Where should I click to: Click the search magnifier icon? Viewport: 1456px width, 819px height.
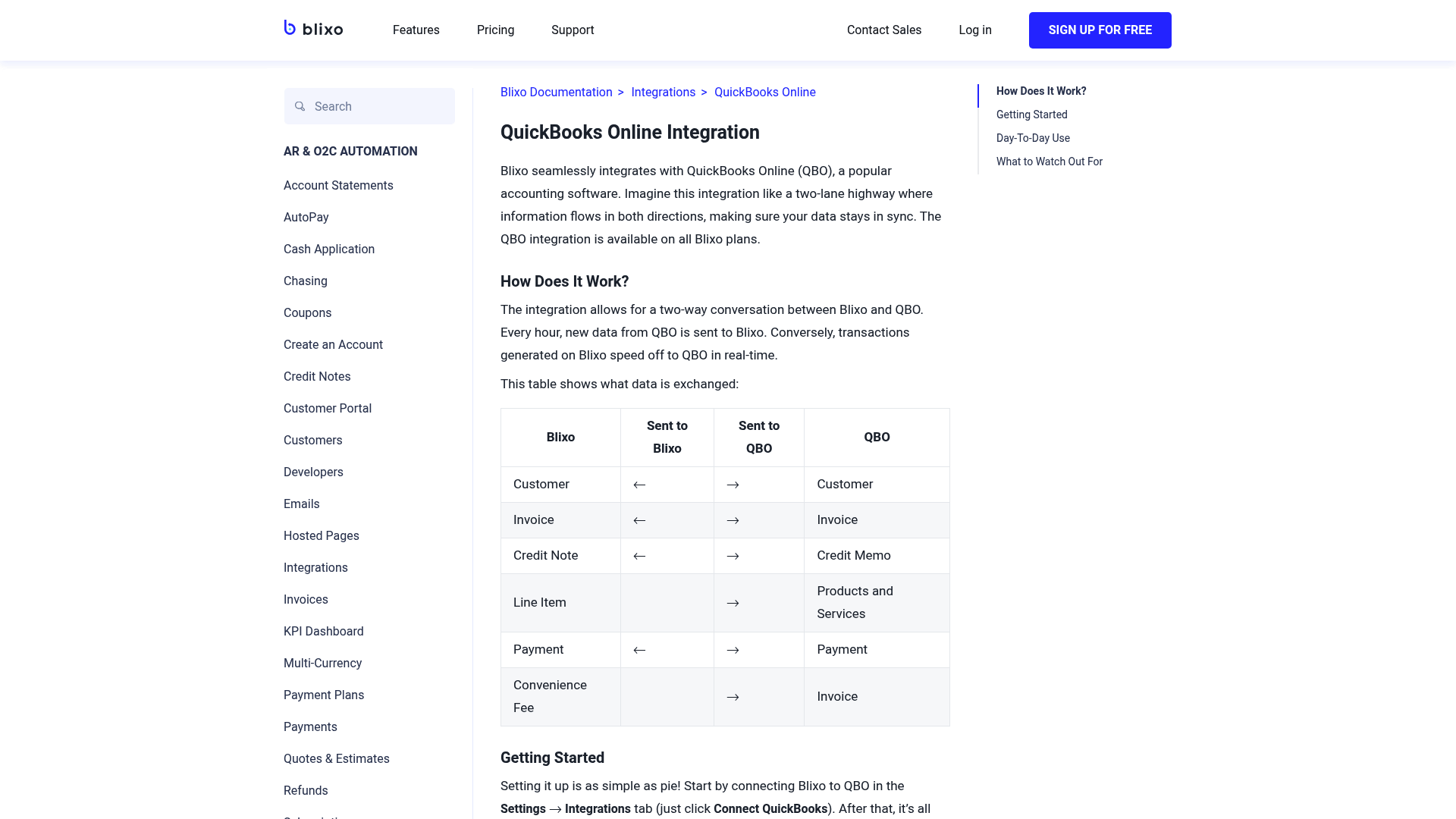(x=300, y=106)
